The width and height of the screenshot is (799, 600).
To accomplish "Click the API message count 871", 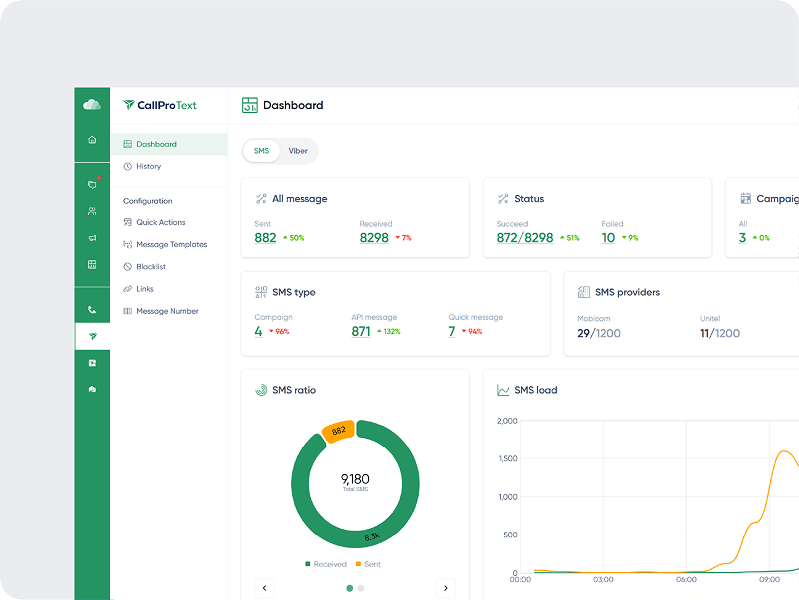I will pyautogui.click(x=361, y=331).
